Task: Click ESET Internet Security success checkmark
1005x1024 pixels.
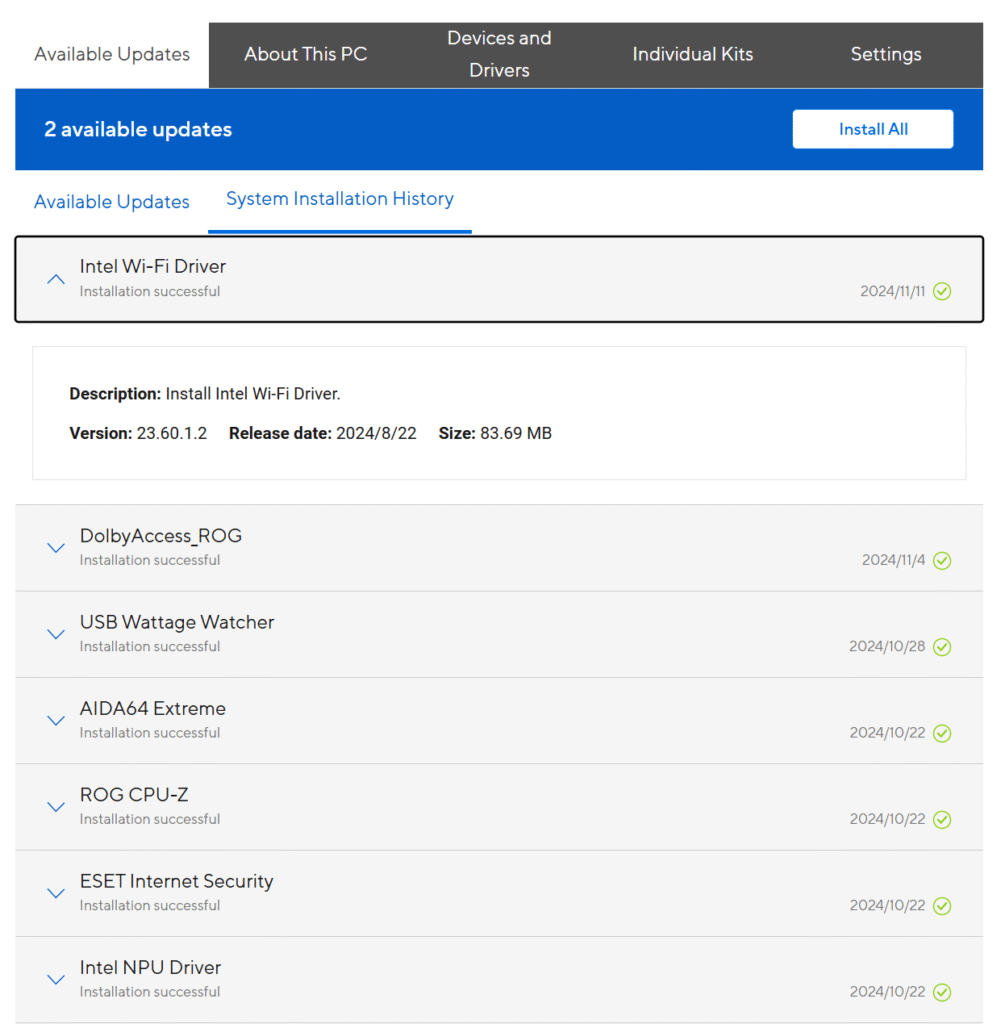Action: click(941, 906)
